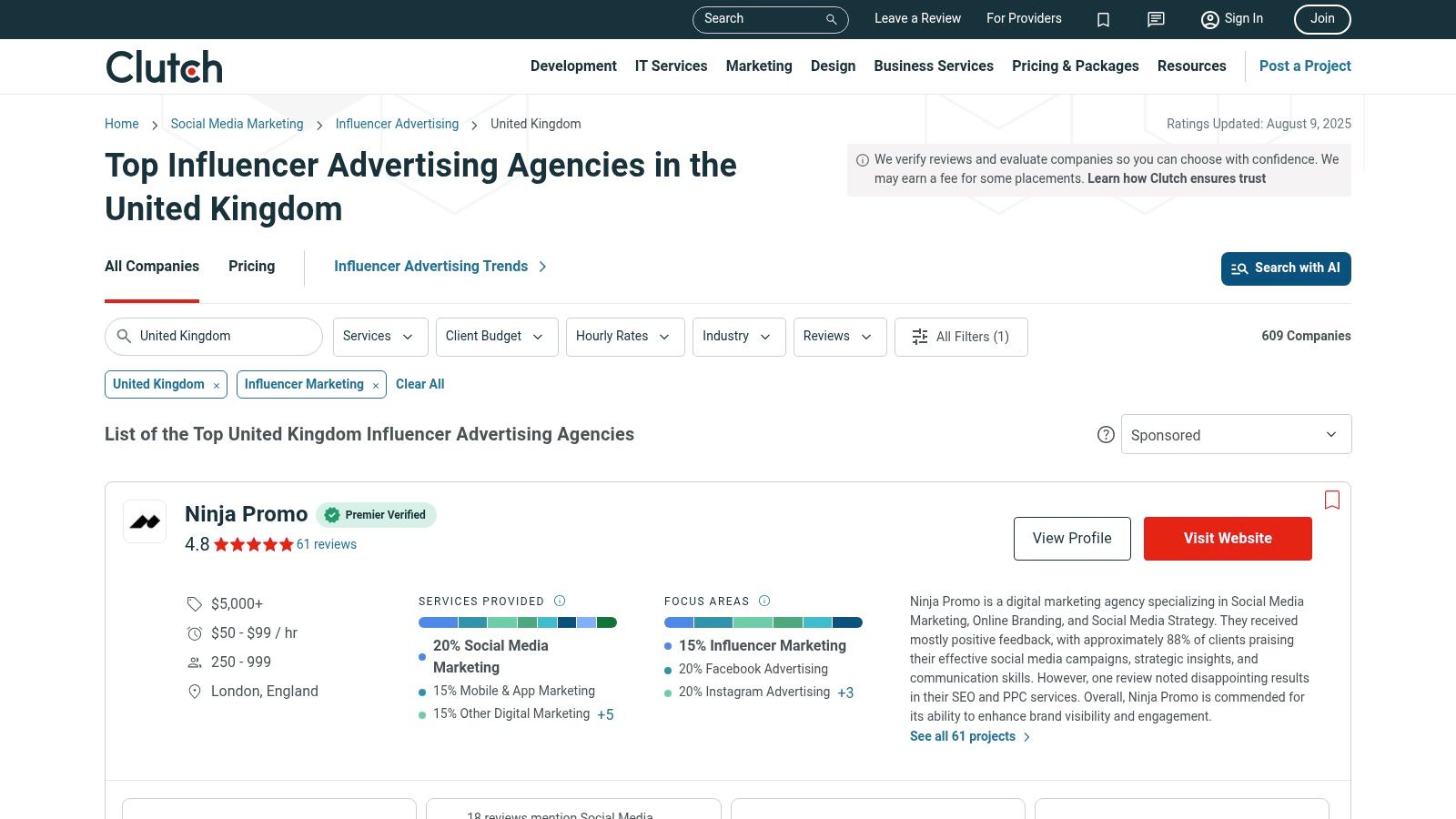
Task: Open the For Providers link
Action: click(1024, 18)
